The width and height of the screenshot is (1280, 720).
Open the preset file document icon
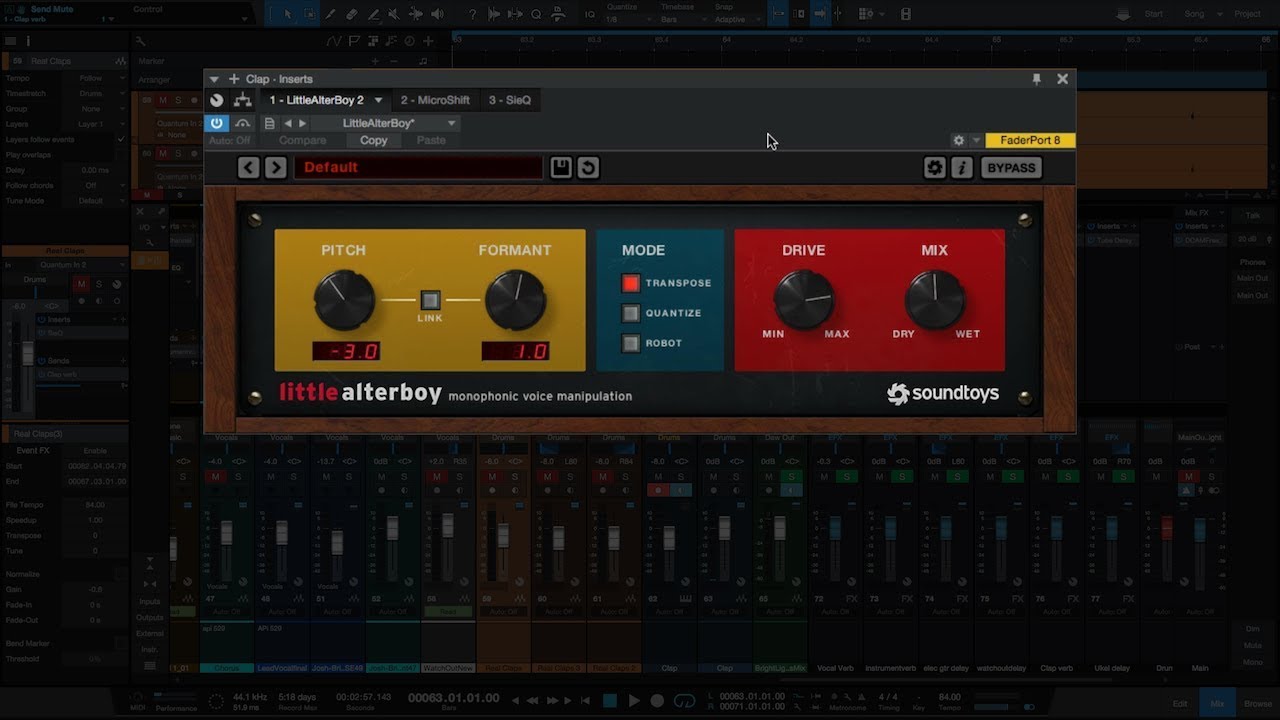(x=269, y=123)
